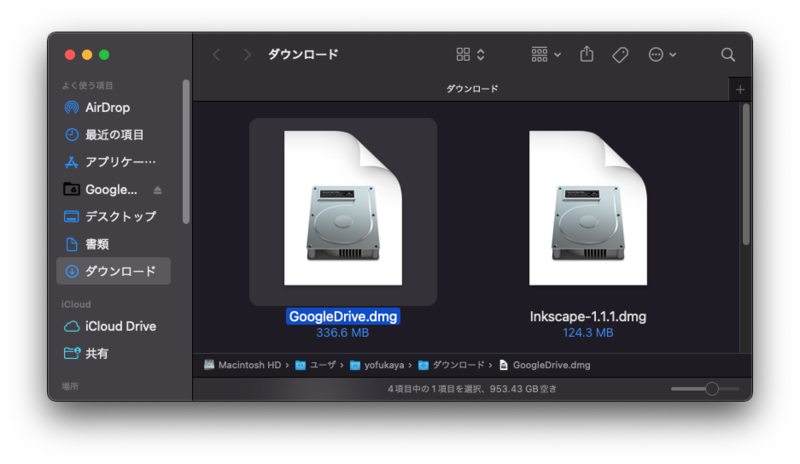Close the Finder window (red button)
The width and height of the screenshot is (800, 464).
tap(70, 55)
